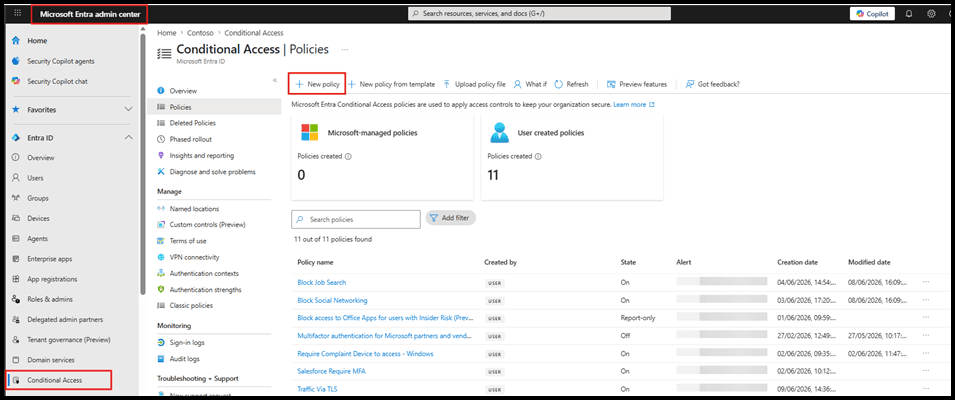The image size is (955, 400).
Task: Click Upload policy file
Action: pyautogui.click(x=474, y=85)
